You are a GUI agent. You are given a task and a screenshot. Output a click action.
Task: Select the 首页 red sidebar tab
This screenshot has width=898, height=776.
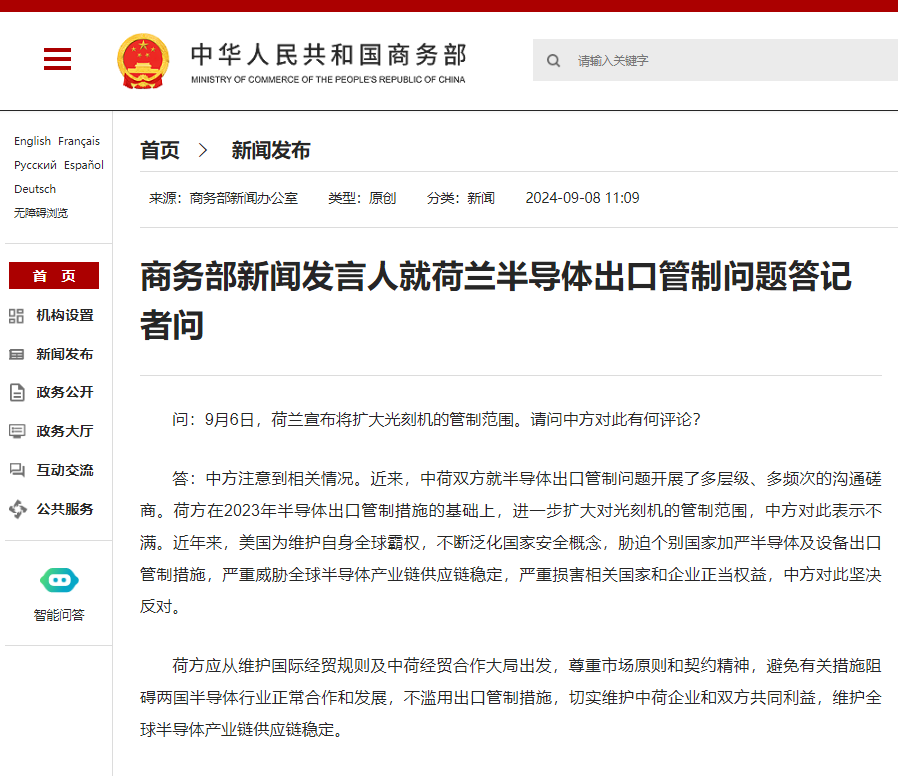click(x=54, y=275)
